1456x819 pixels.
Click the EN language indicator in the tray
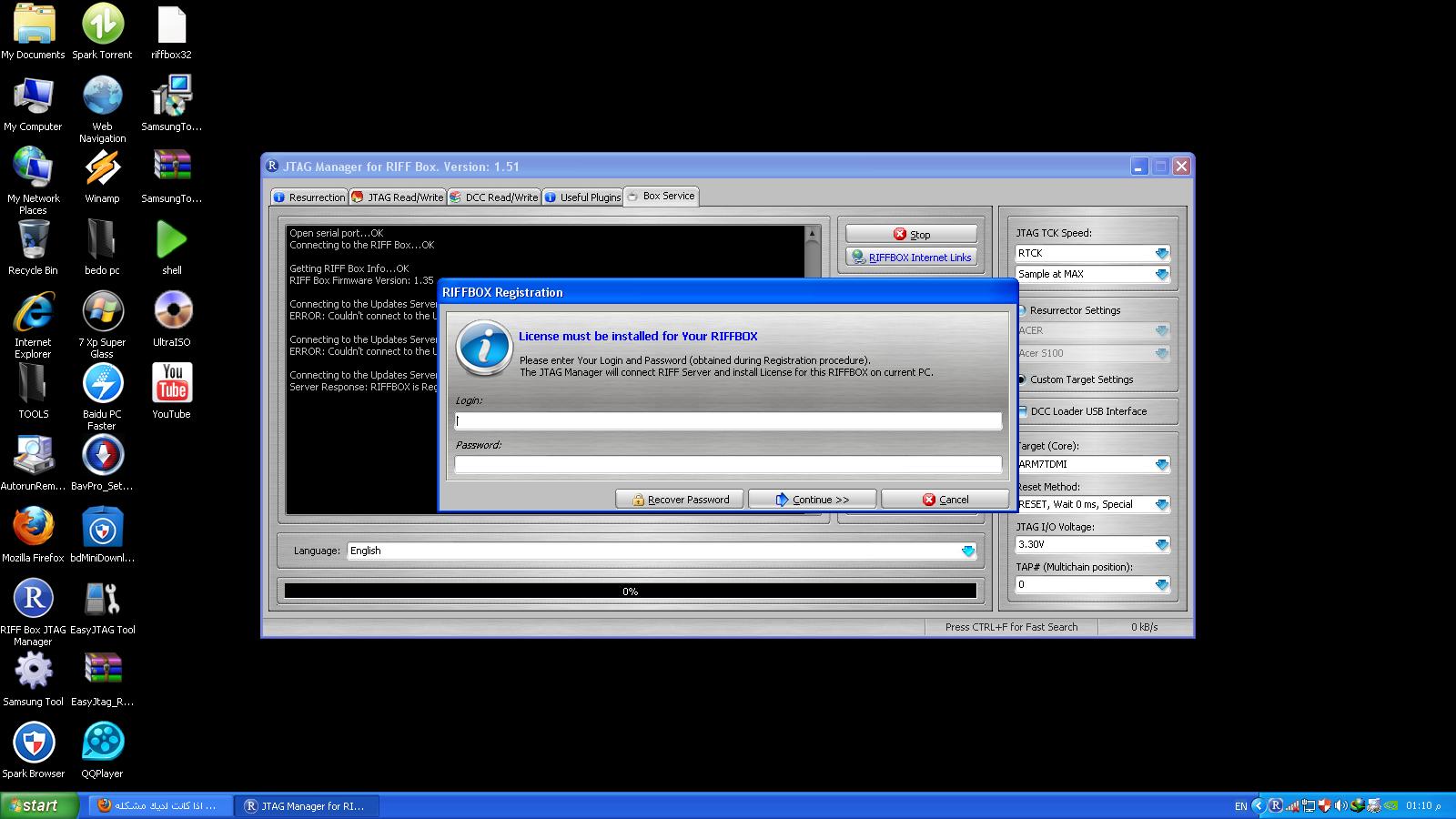point(1240,806)
